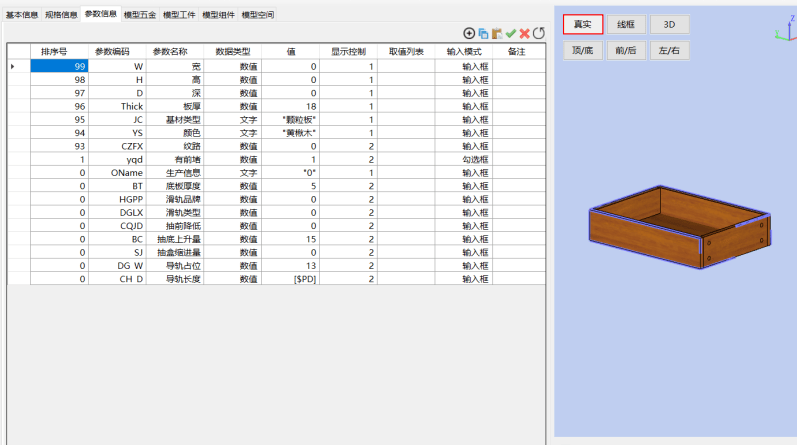Click the add parameter plus icon
This screenshot has height=445, width=797.
pos(469,33)
